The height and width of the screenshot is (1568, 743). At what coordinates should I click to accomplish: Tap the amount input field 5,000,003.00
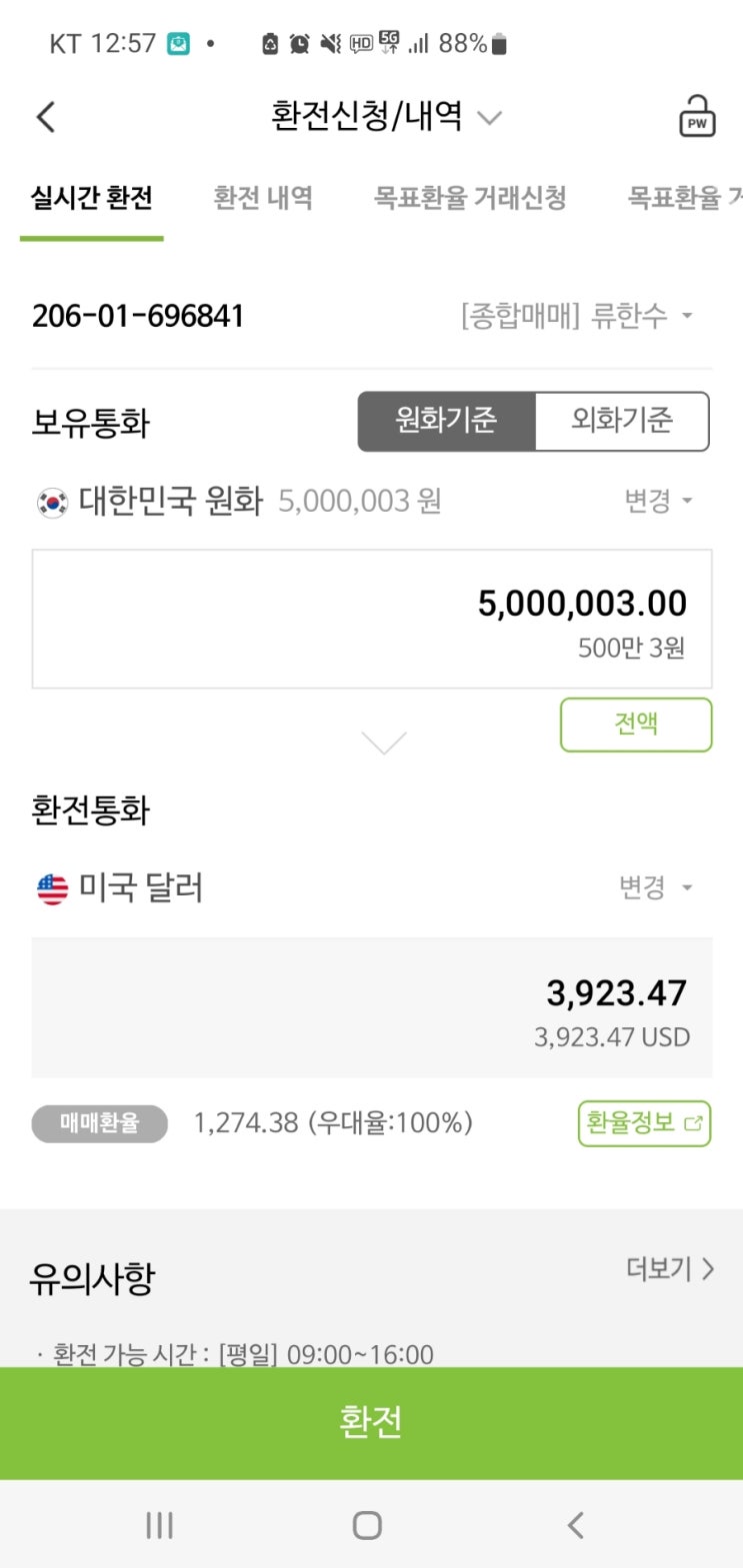(x=372, y=618)
